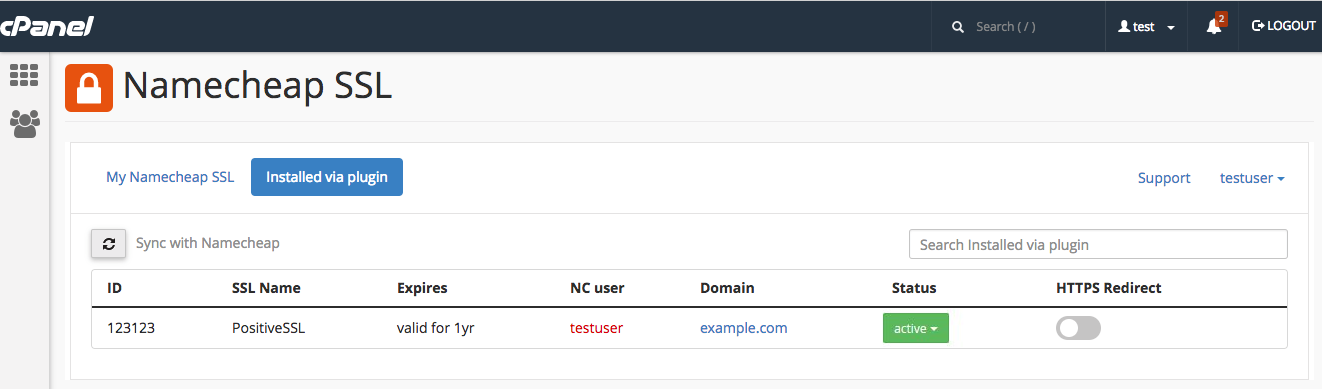The image size is (1322, 389).
Task: Click the ID column header
Action: tap(114, 288)
